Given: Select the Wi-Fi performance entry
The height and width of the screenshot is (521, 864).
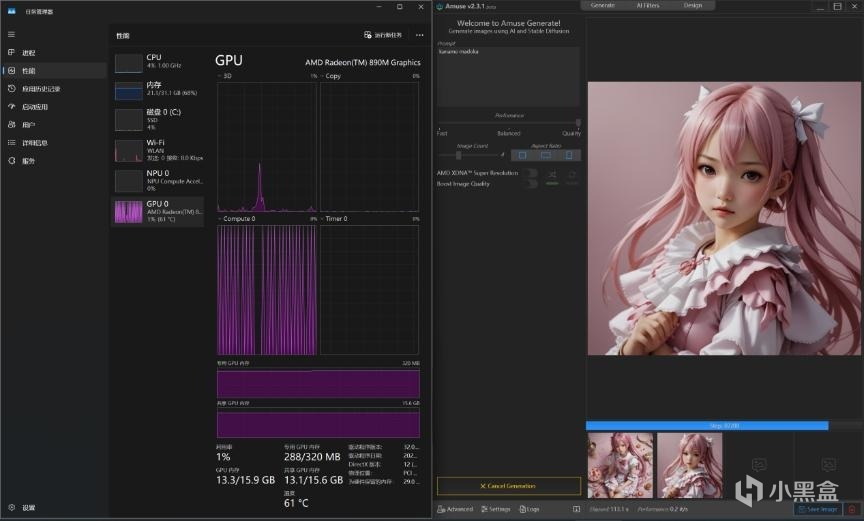Looking at the screenshot, I should coord(158,150).
